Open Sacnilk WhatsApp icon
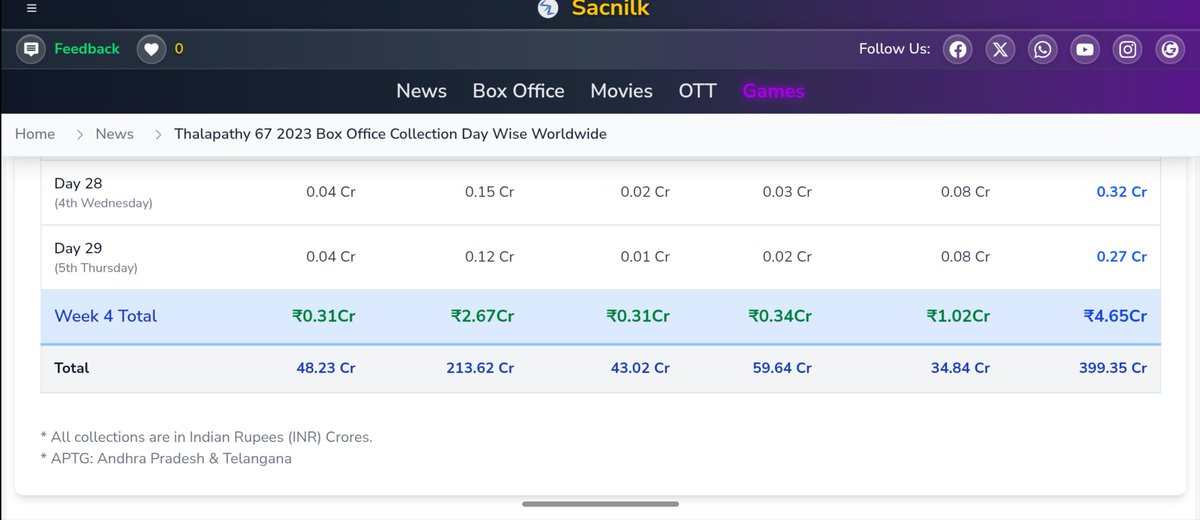This screenshot has width=1200, height=520. (x=1043, y=49)
